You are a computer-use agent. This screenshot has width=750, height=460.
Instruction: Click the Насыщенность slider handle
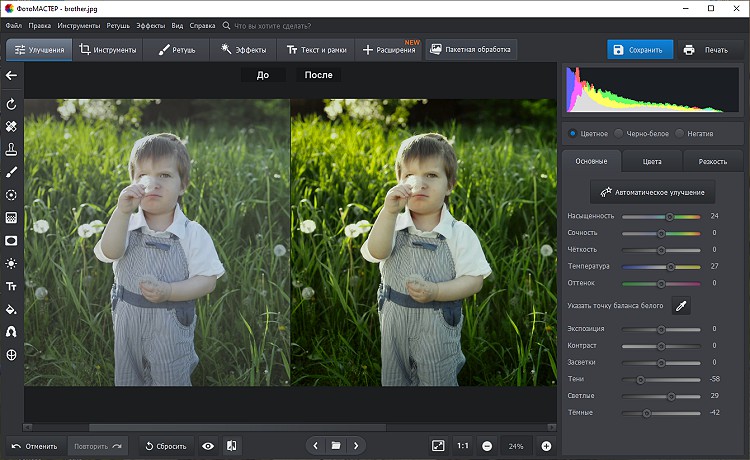point(669,216)
